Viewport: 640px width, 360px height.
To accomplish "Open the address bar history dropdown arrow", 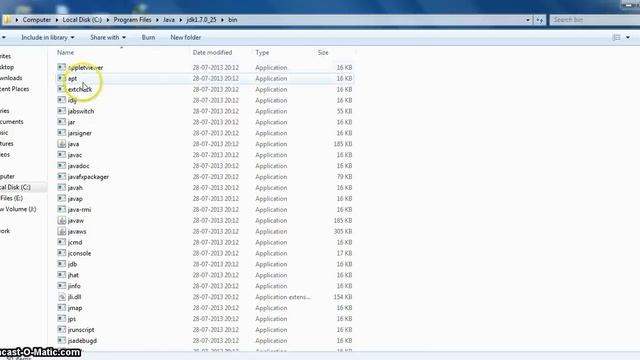I will [x=527, y=20].
